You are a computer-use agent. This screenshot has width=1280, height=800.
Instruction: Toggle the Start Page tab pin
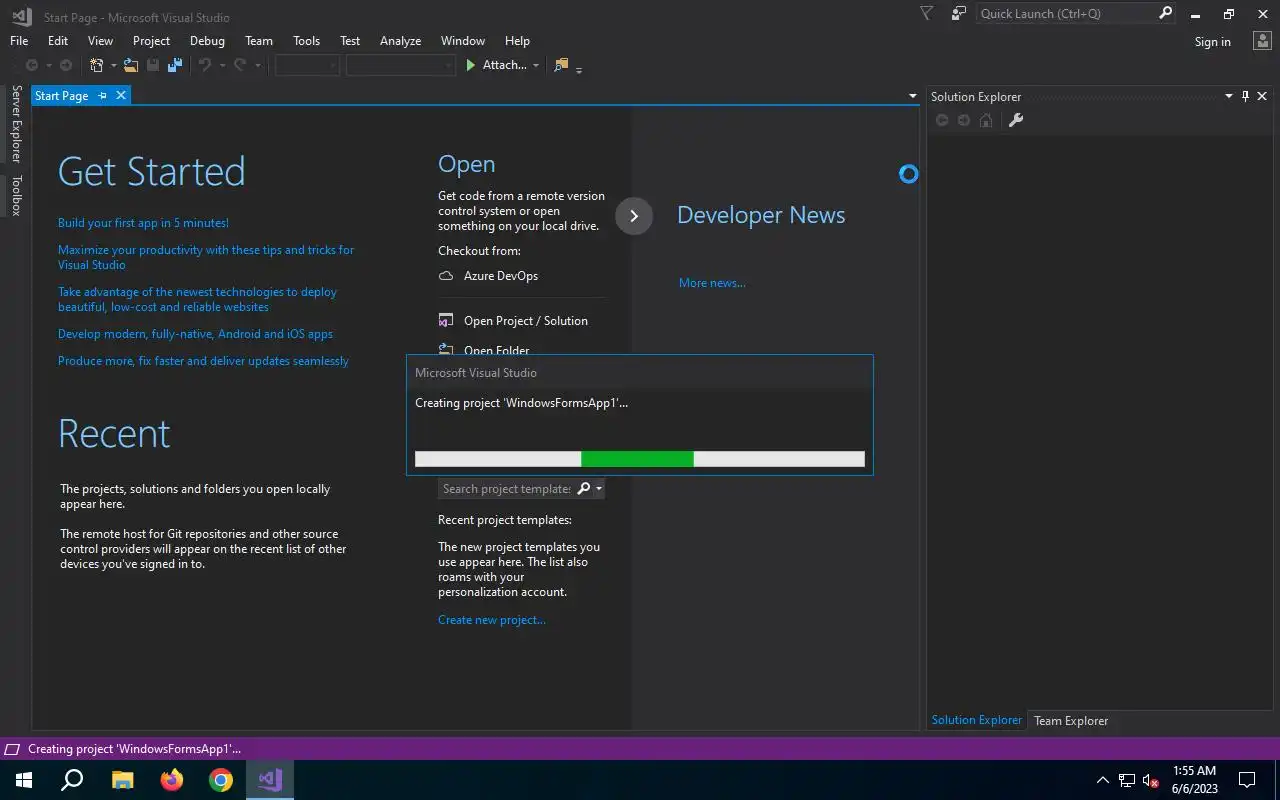[x=102, y=95]
